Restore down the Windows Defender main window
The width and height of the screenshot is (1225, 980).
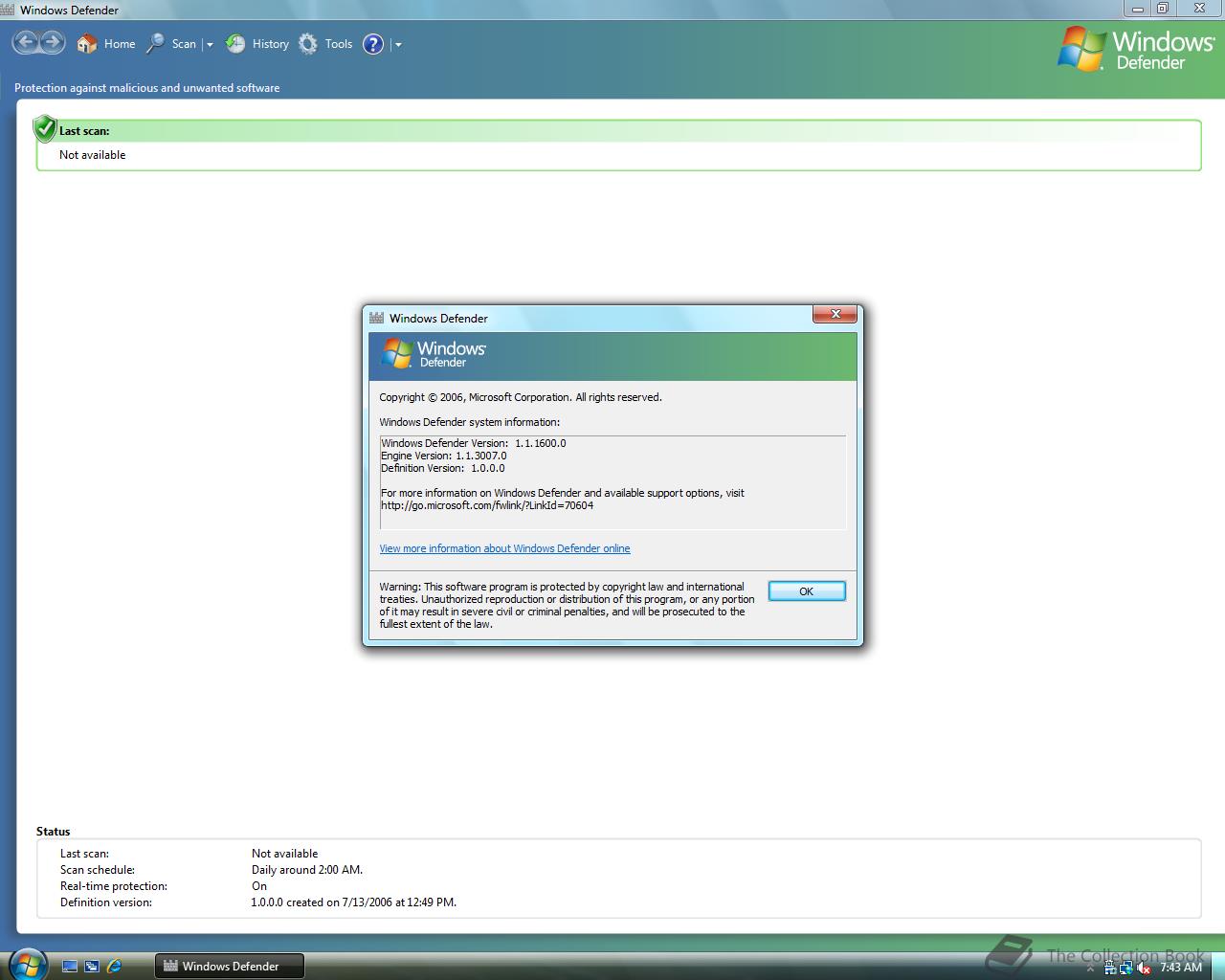click(1163, 9)
